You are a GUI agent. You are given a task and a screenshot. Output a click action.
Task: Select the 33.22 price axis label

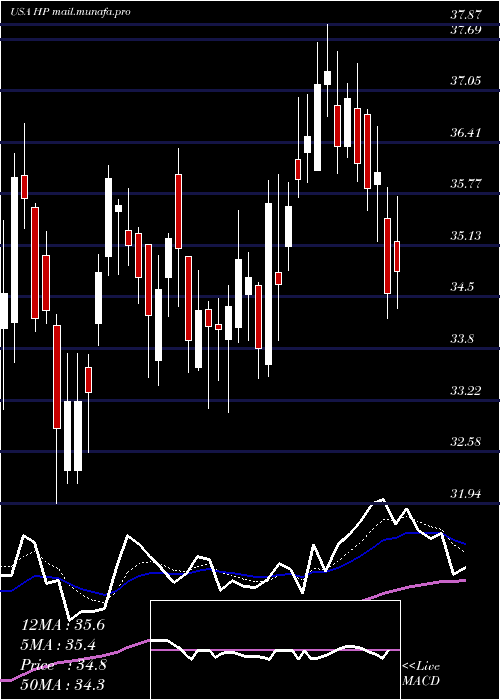click(x=466, y=391)
